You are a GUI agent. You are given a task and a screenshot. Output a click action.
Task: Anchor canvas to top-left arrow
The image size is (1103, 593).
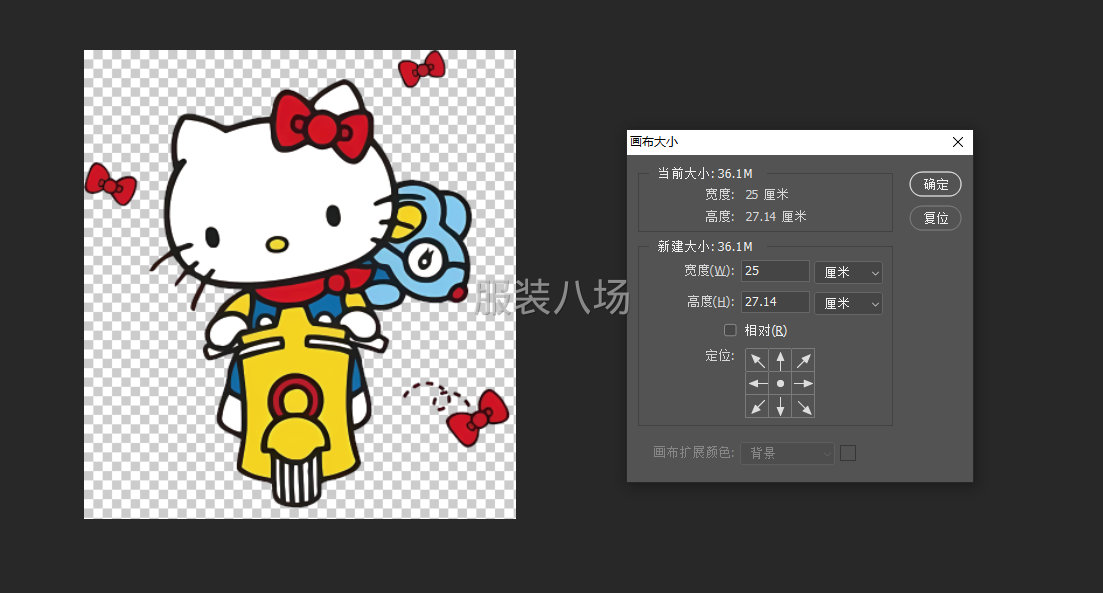(757, 360)
